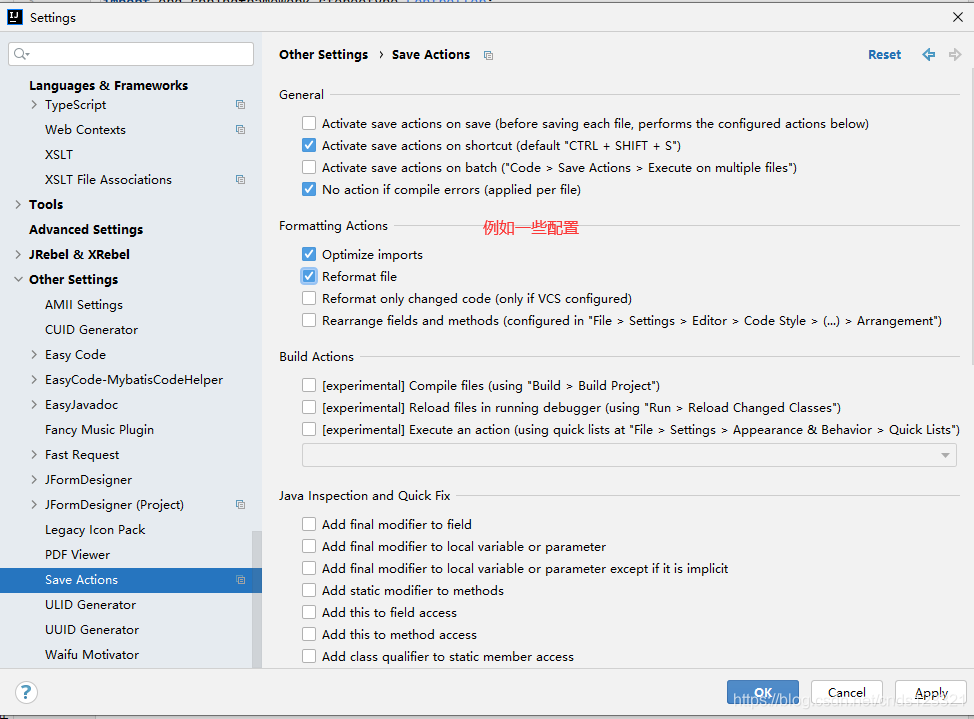Click the project icon next to Web Contexts
This screenshot has height=719, width=974.
pos(240,129)
